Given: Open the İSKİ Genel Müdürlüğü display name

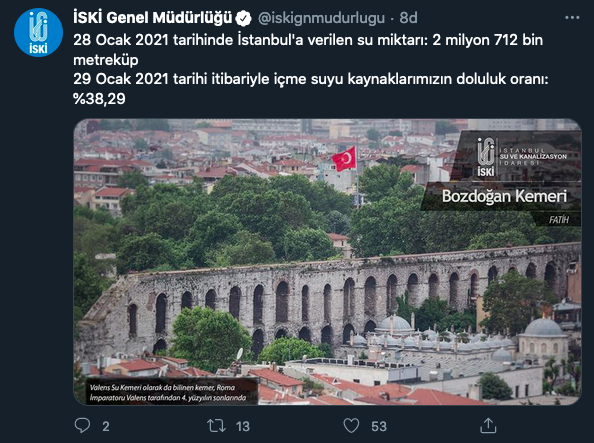Looking at the screenshot, I should click(x=152, y=18).
